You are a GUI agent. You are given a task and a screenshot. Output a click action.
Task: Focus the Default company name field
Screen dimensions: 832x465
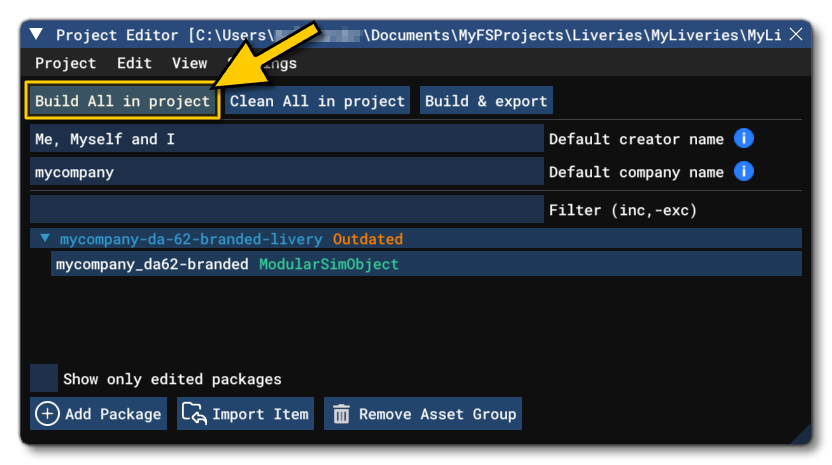(x=286, y=172)
